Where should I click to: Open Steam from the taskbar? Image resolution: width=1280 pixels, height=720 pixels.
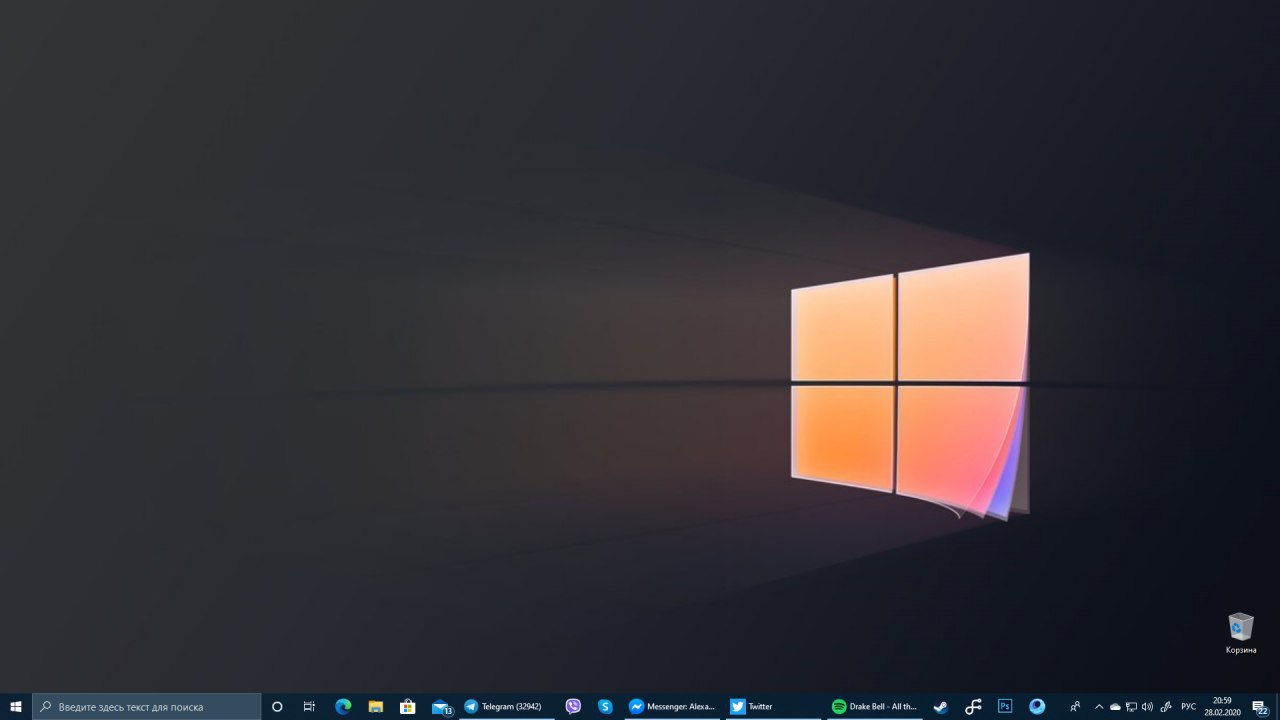click(941, 706)
